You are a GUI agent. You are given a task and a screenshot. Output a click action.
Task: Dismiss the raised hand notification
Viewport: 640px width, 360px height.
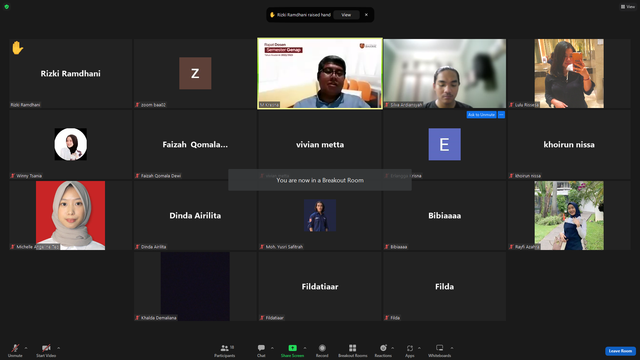point(366,15)
